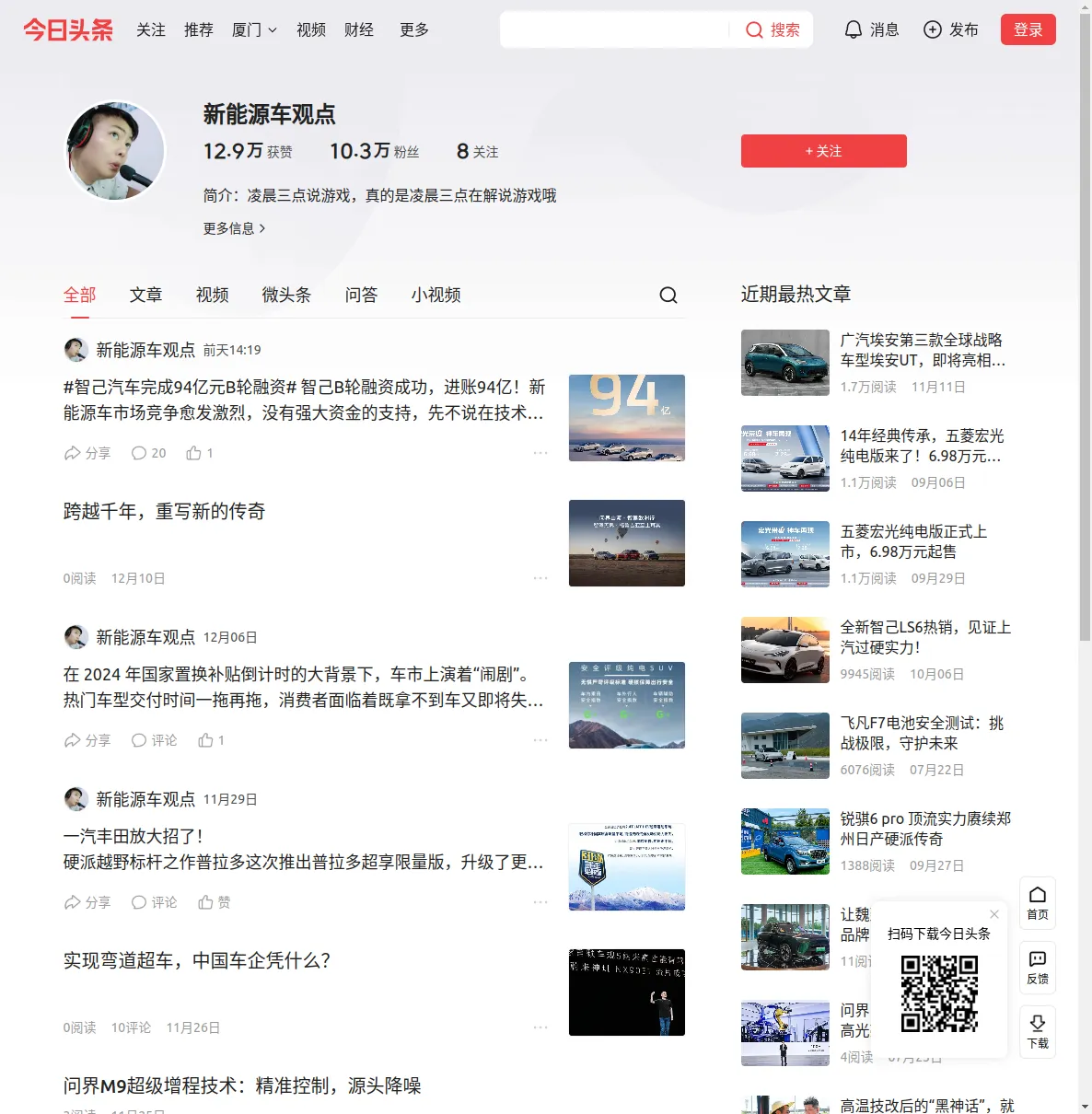This screenshot has width=1092, height=1114.
Task: Follow the user with + 关注 button
Action: (x=824, y=151)
